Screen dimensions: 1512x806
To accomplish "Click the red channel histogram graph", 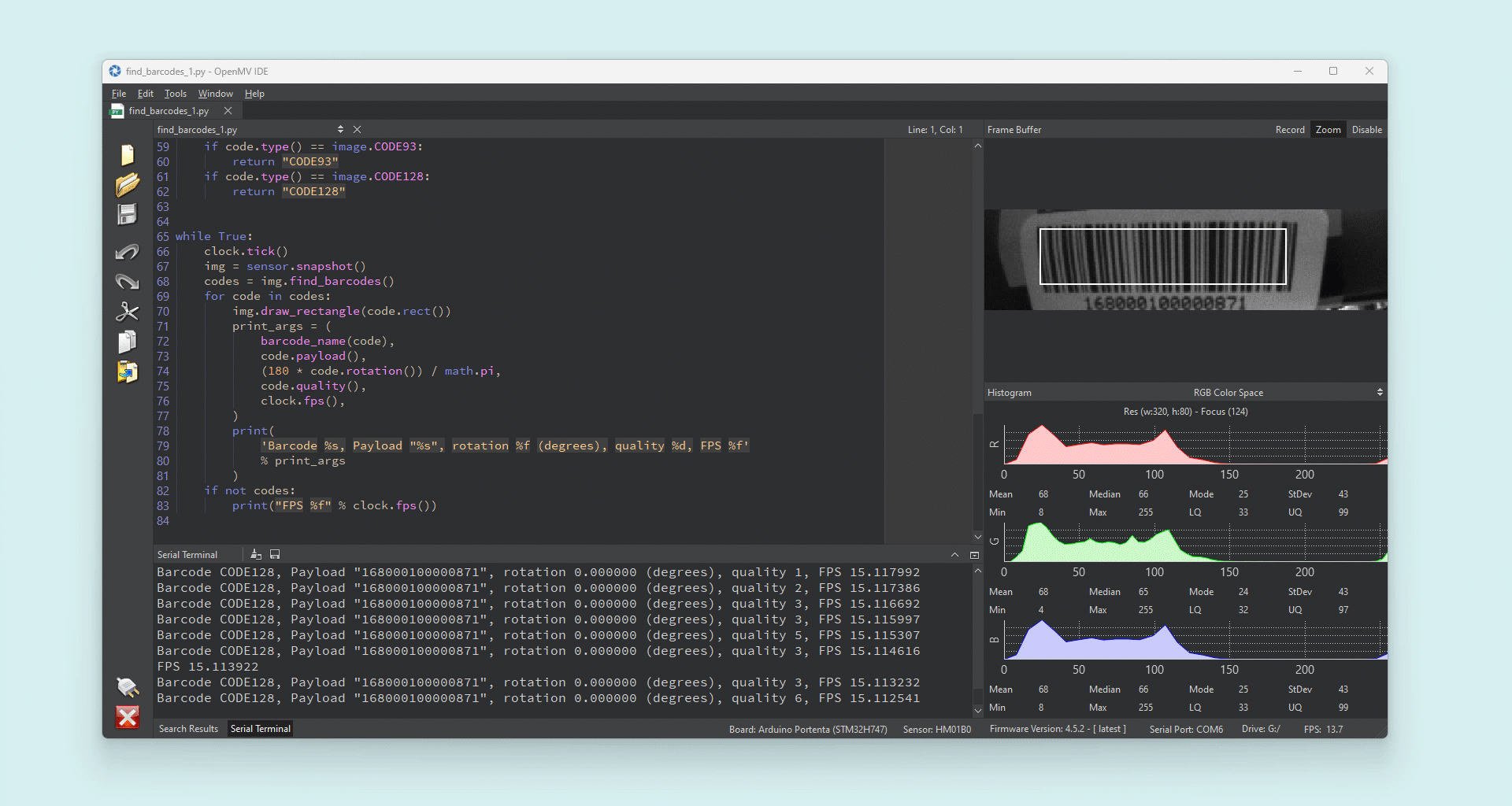I will 1195,445.
